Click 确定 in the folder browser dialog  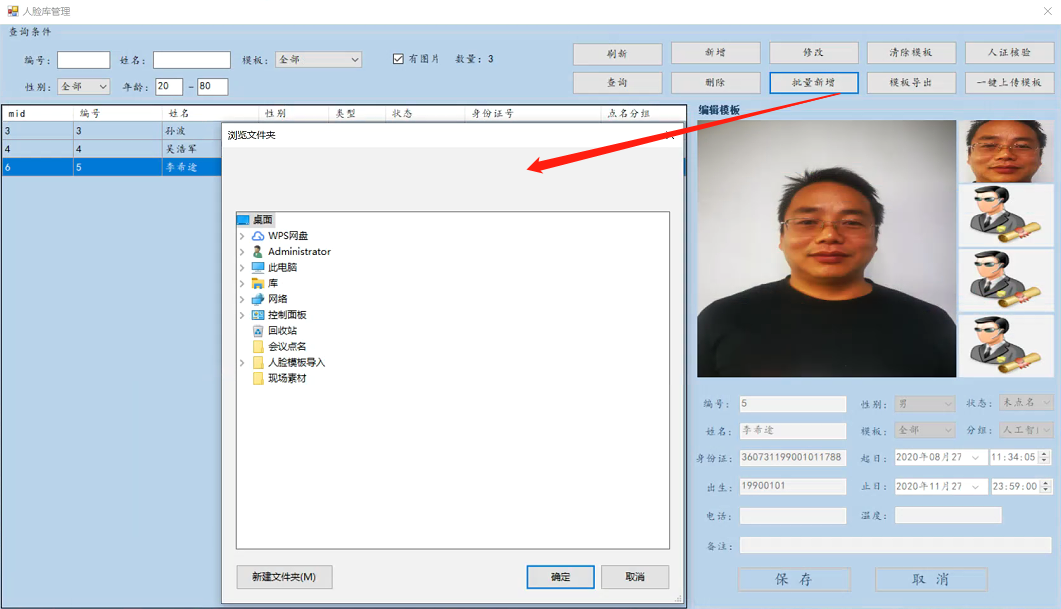pyautogui.click(x=560, y=577)
